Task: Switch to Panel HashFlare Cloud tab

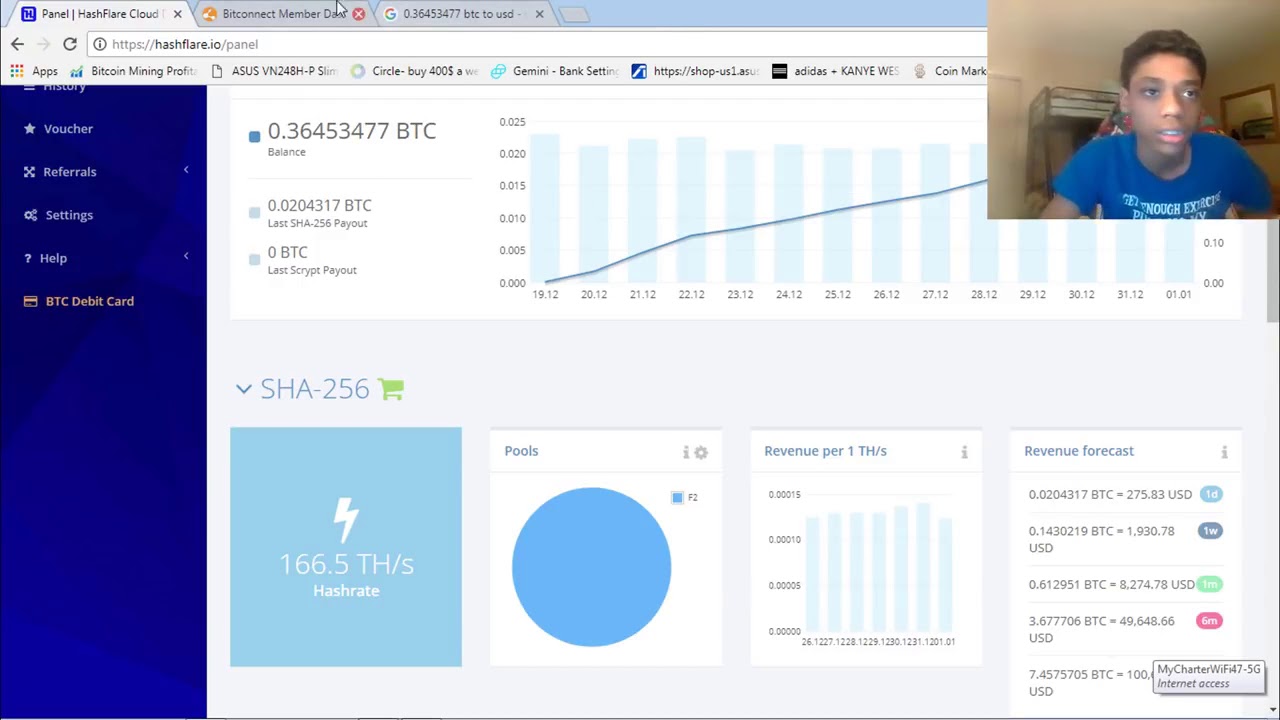Action: 99,14
